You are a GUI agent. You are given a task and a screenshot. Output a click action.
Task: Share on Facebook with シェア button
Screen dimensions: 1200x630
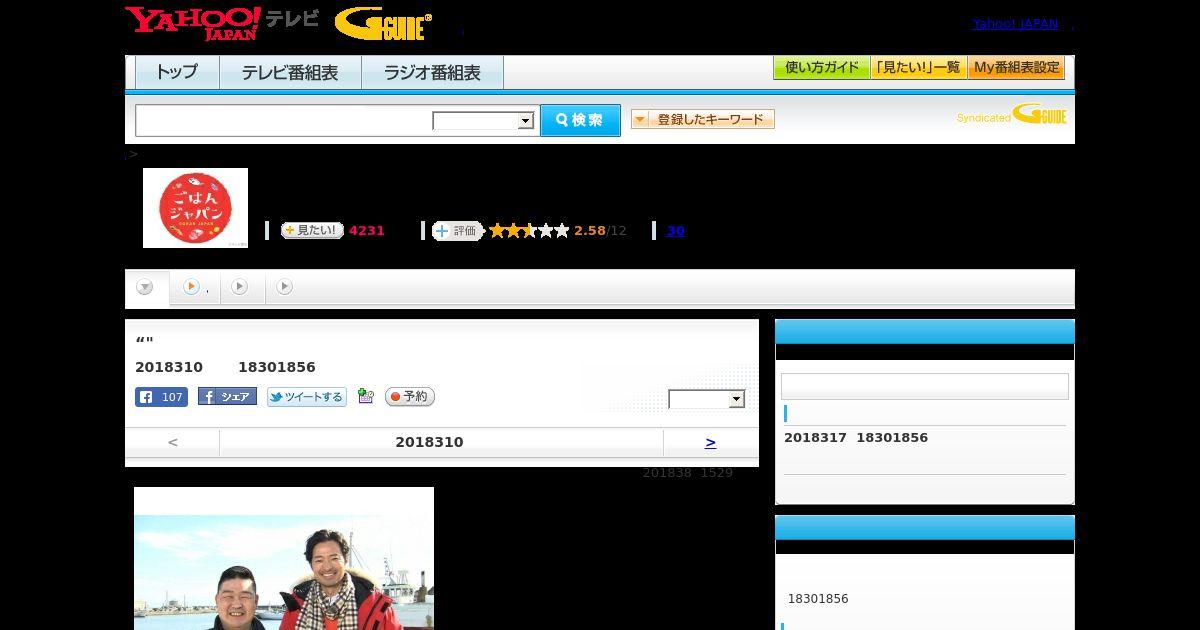(x=227, y=397)
